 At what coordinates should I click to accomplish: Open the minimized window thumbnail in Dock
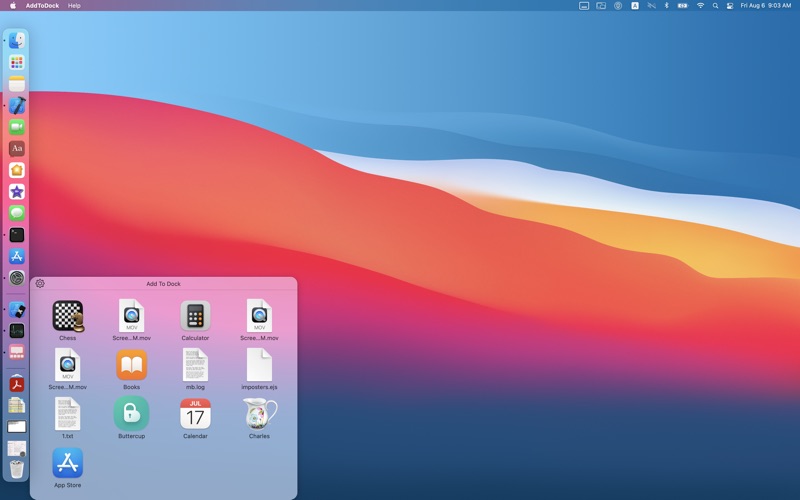tap(17, 427)
